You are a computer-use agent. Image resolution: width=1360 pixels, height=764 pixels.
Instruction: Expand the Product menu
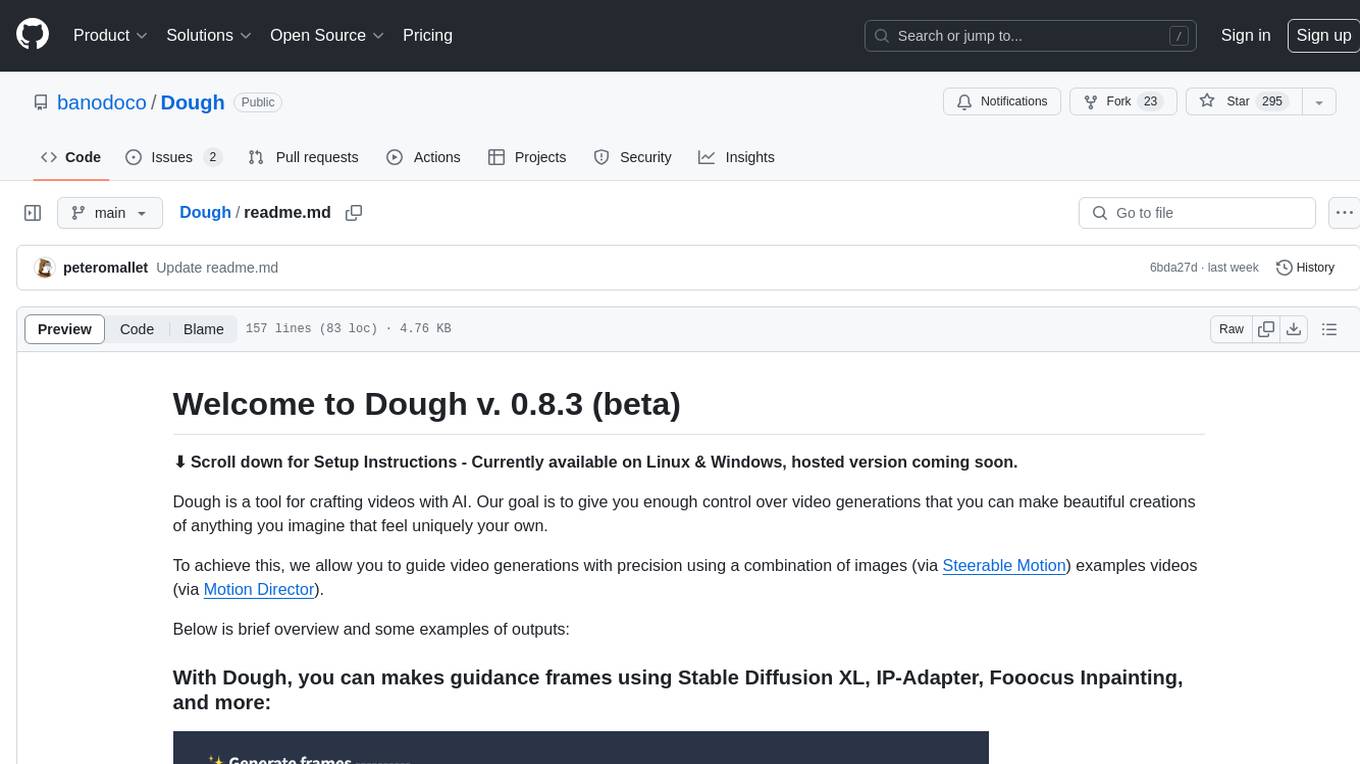coord(110,35)
